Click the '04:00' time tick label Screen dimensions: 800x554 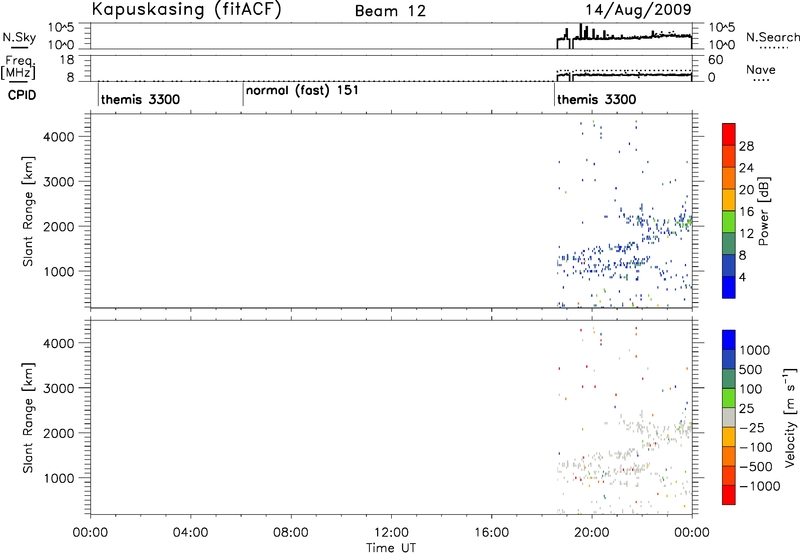click(190, 533)
